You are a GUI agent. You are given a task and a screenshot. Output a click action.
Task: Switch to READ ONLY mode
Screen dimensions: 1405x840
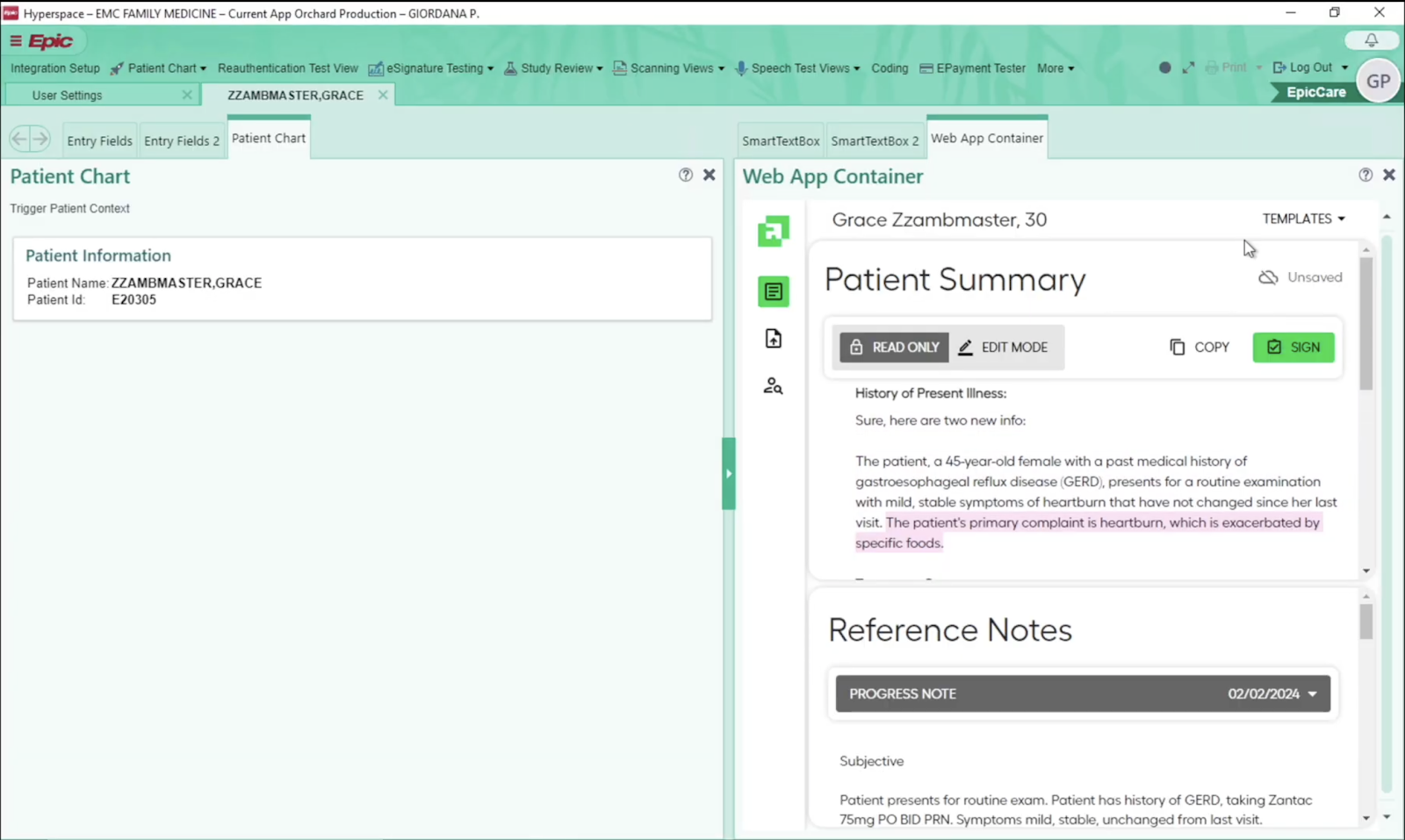(x=894, y=348)
